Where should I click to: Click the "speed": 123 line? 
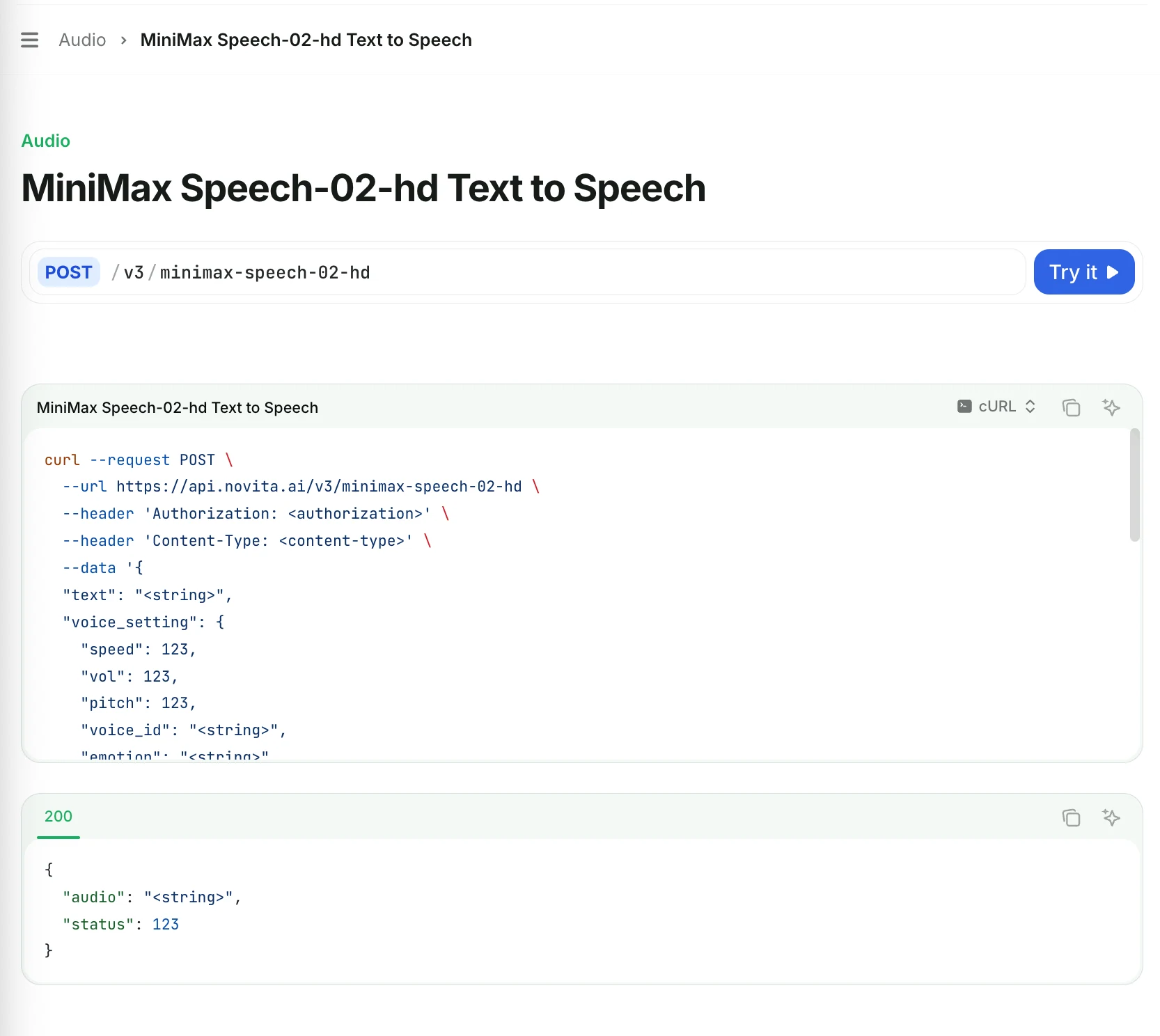(x=139, y=649)
